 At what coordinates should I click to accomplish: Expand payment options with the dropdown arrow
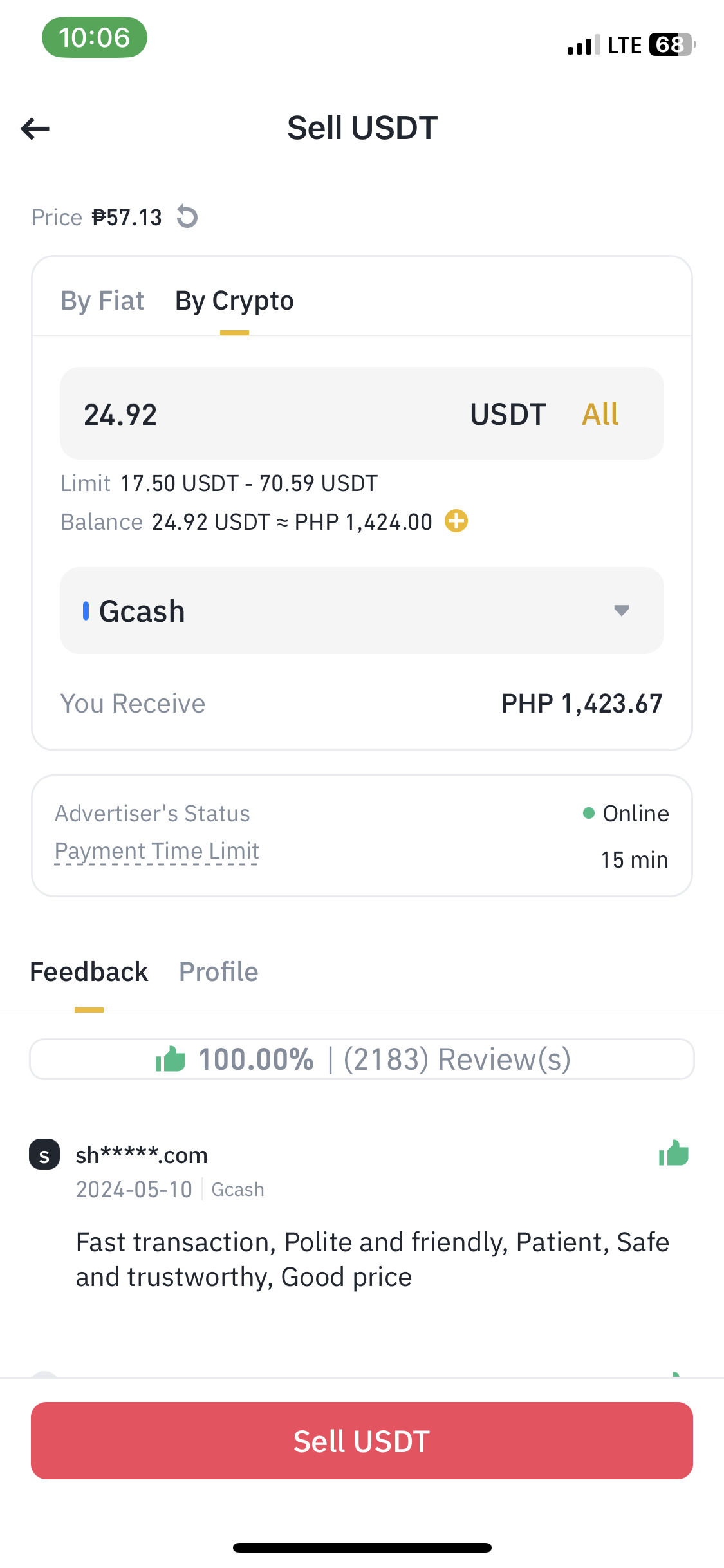(x=621, y=610)
